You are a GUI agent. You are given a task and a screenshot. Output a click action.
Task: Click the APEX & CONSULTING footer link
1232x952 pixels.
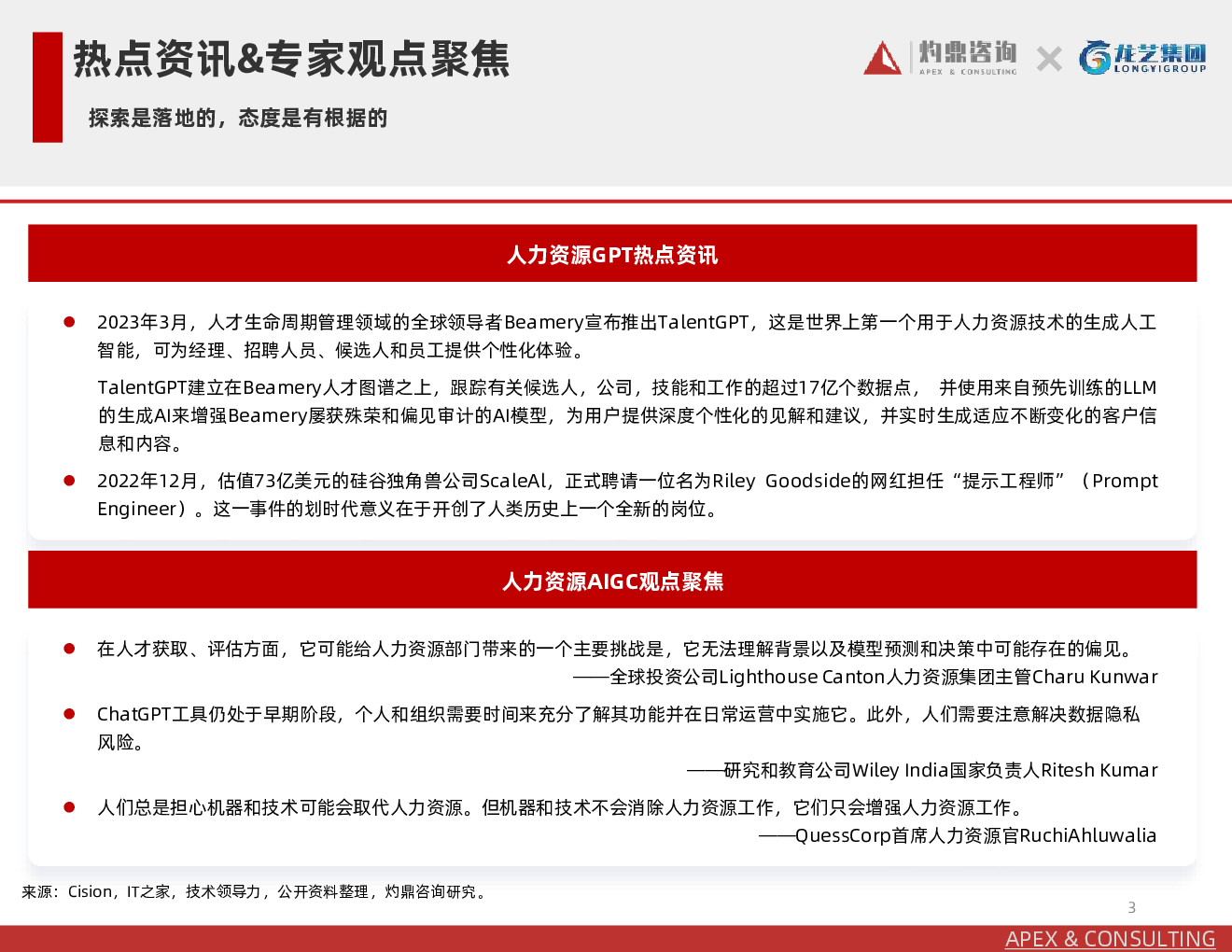[x=1110, y=939]
